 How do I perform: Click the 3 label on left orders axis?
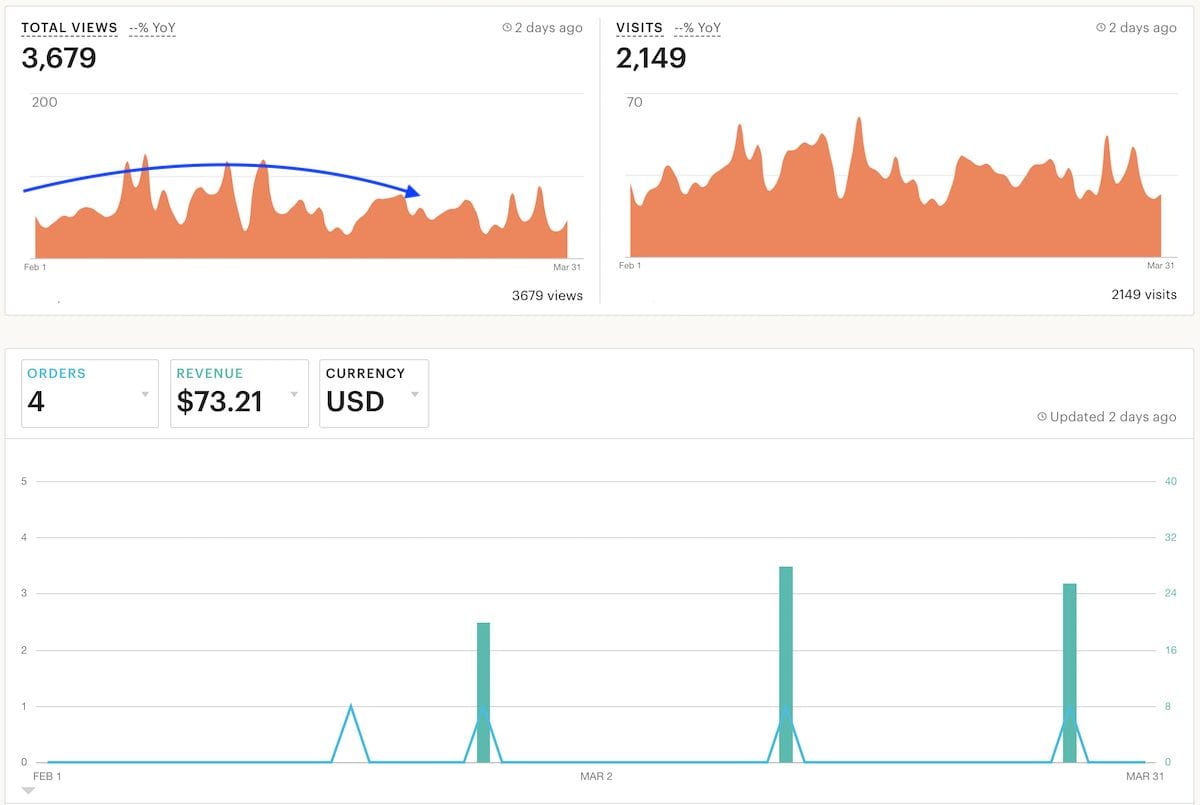click(x=24, y=594)
